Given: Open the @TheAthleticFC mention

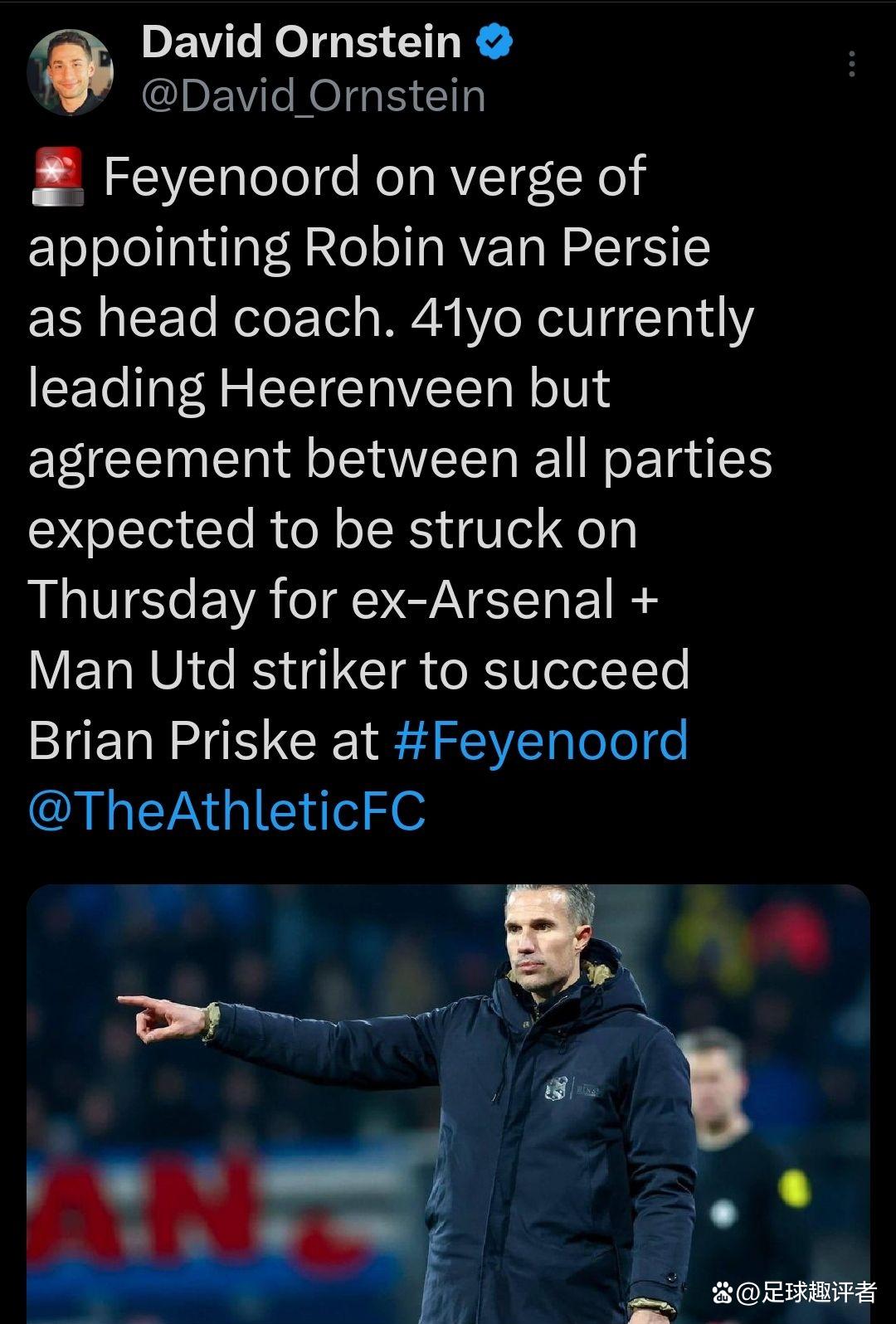Looking at the screenshot, I should (226, 810).
